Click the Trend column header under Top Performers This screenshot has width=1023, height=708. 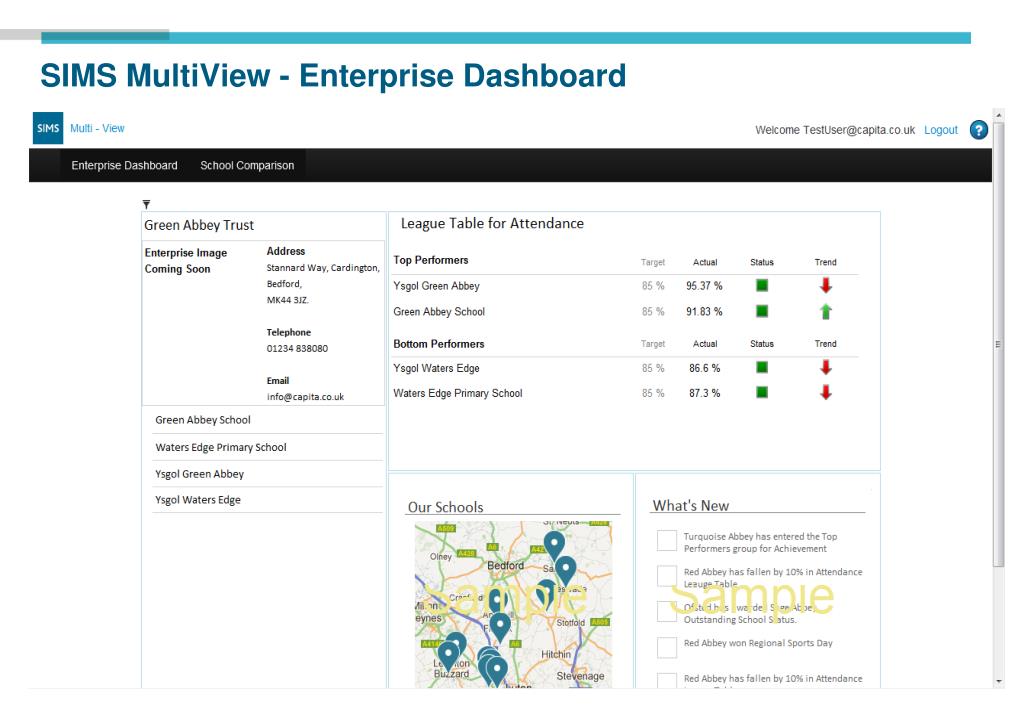point(825,262)
